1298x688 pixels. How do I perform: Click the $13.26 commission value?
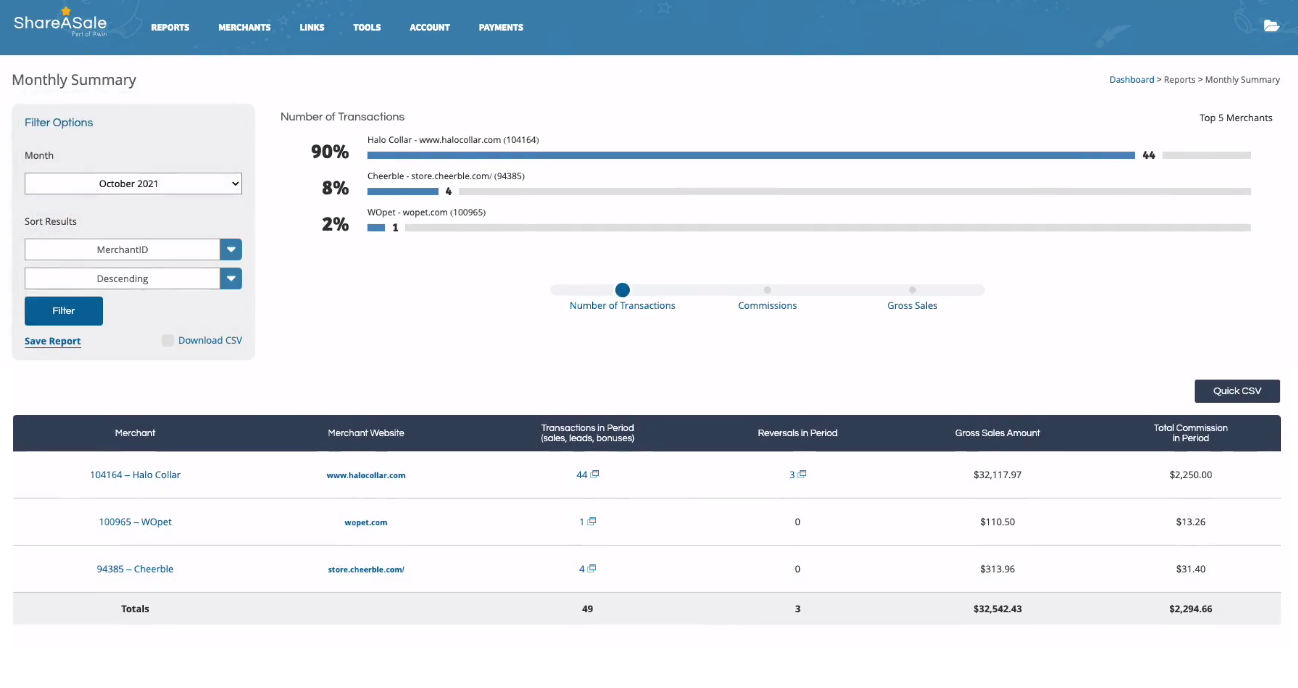pos(1190,522)
